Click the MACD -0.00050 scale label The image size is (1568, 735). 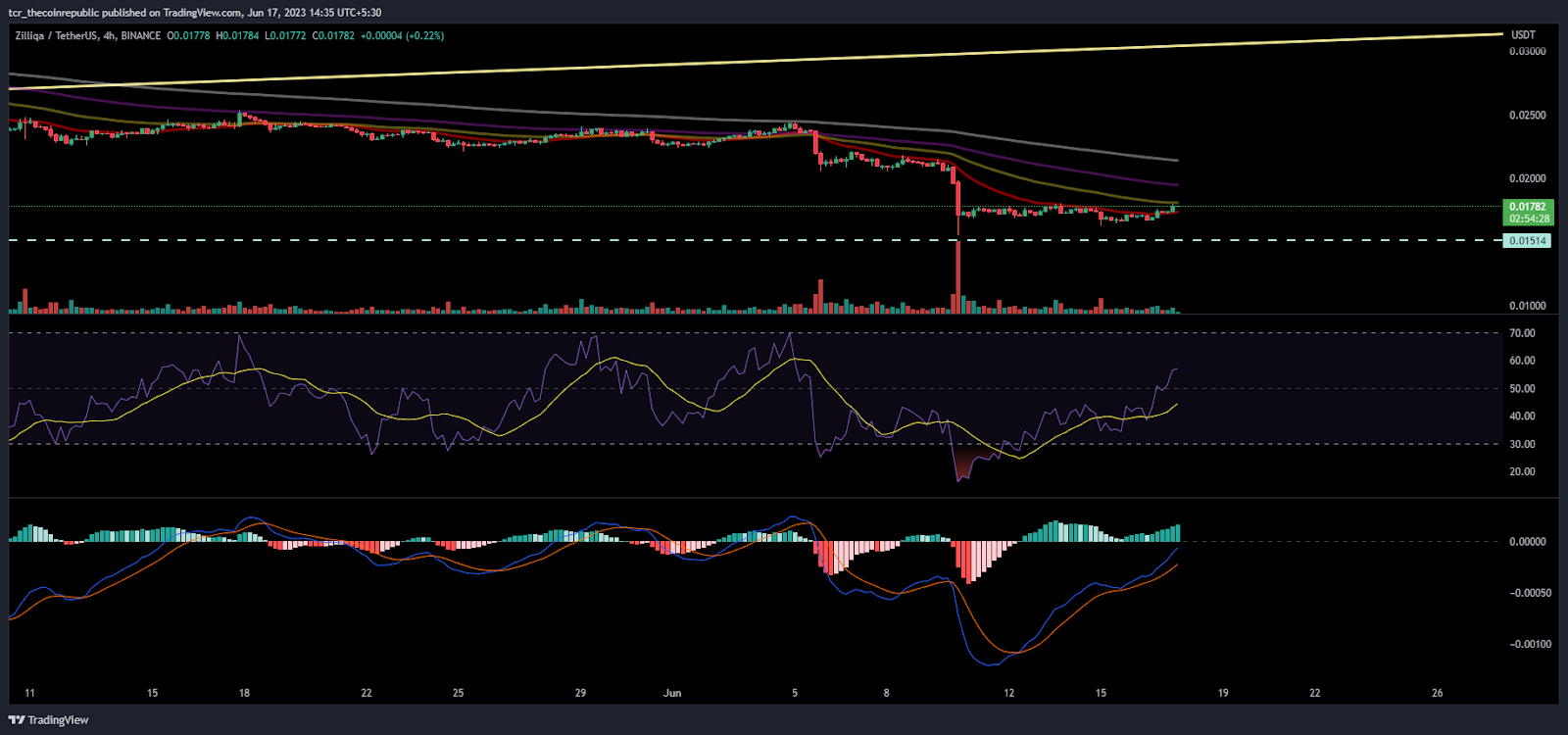tap(1529, 593)
